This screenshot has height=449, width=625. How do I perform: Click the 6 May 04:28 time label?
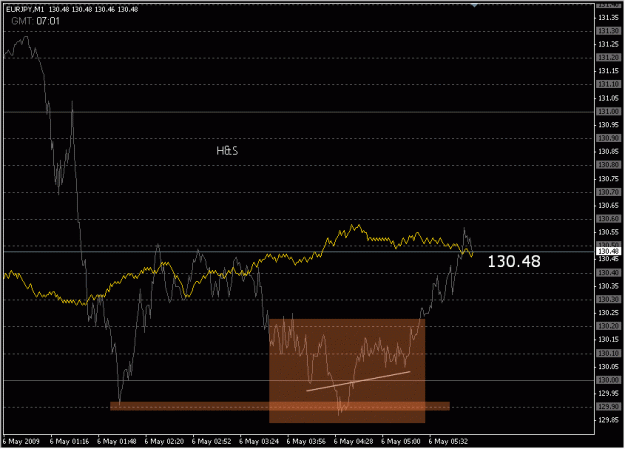(x=353, y=441)
